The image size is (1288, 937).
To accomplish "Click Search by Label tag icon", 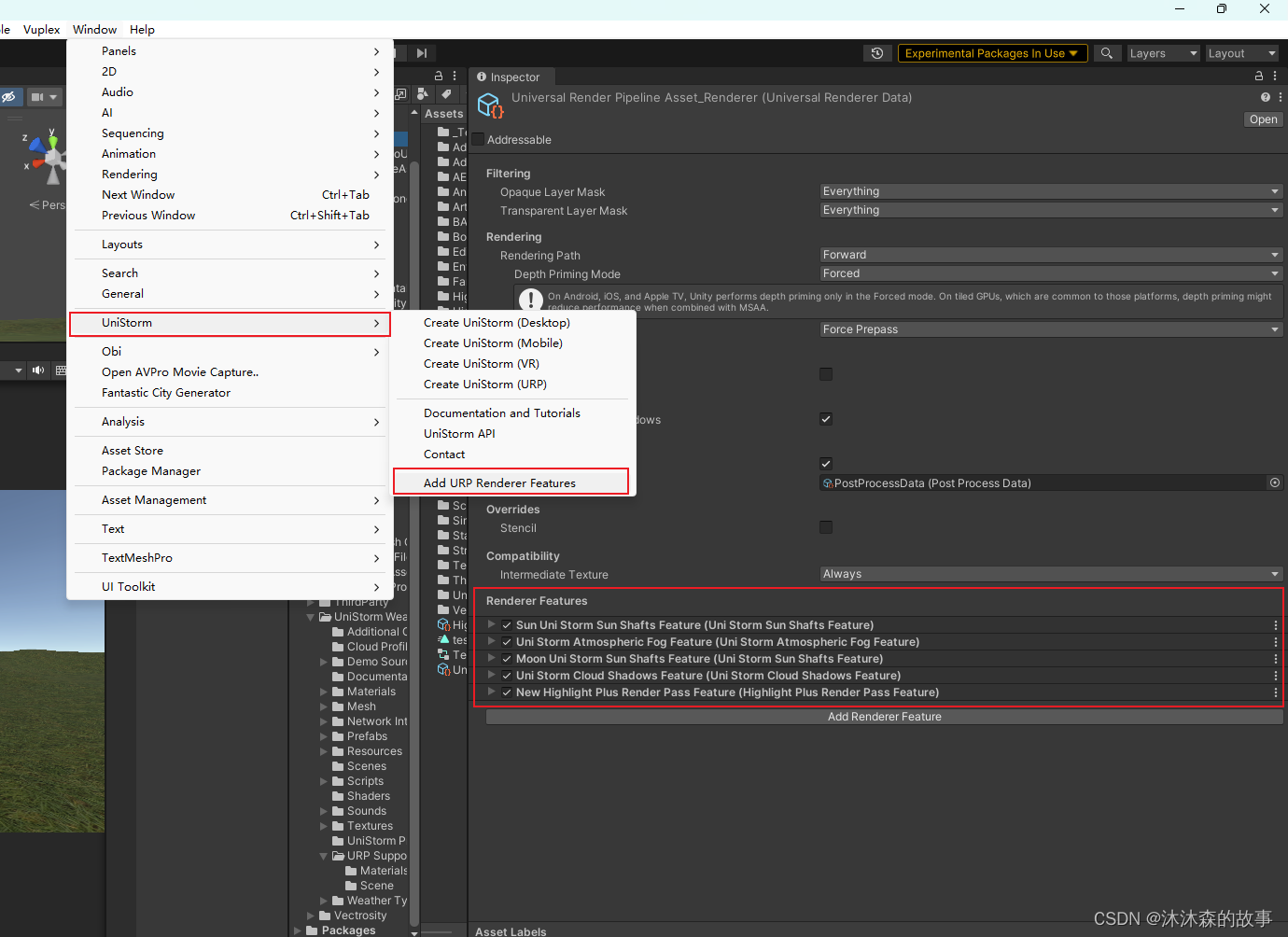I will [x=446, y=93].
